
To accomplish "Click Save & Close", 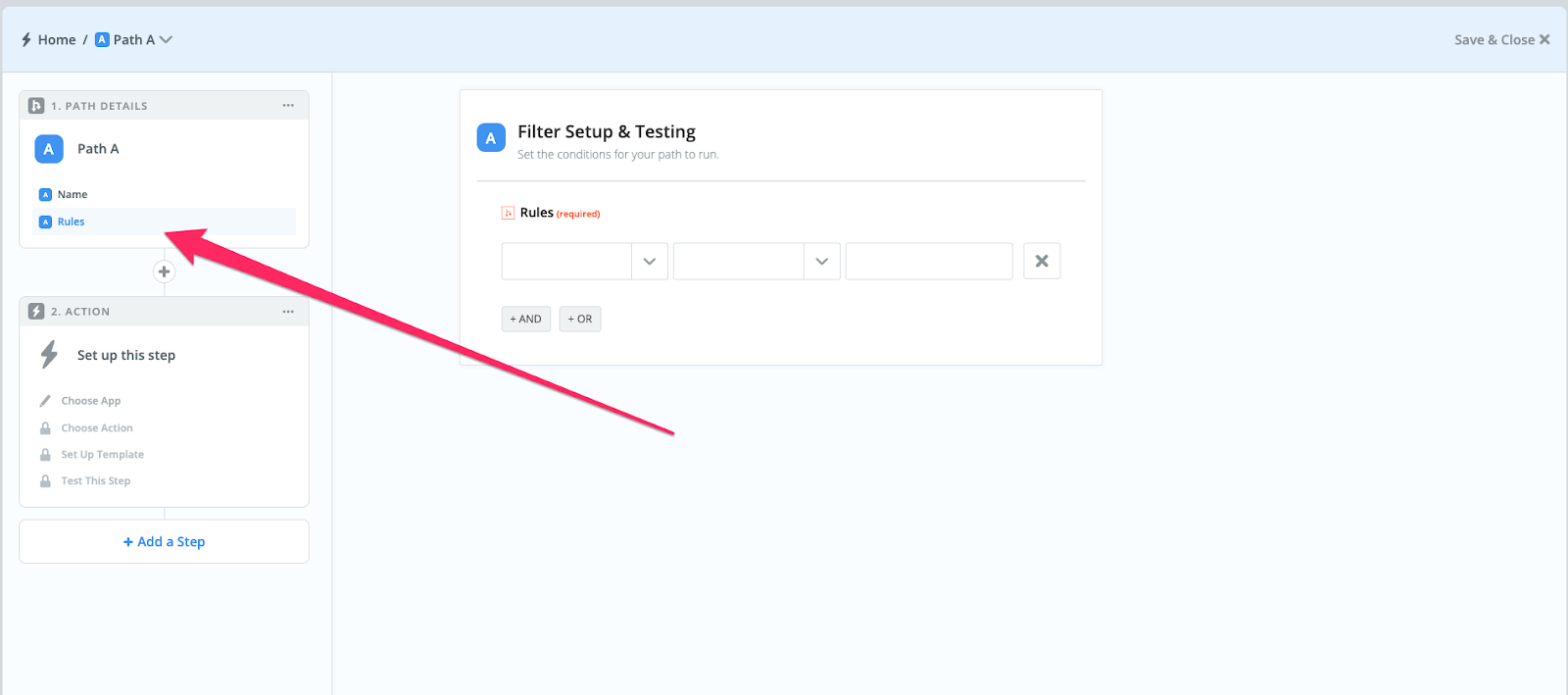I will 1494,40.
